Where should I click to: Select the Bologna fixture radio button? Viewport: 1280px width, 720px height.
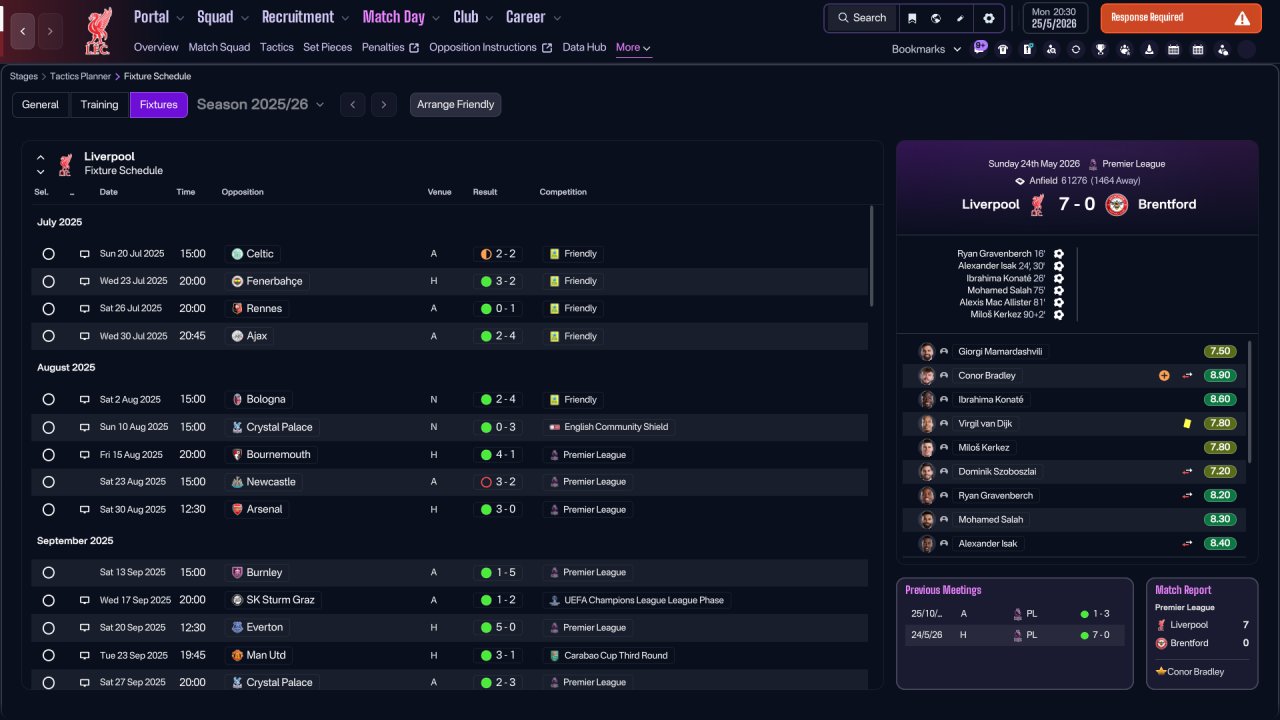pyautogui.click(x=48, y=399)
